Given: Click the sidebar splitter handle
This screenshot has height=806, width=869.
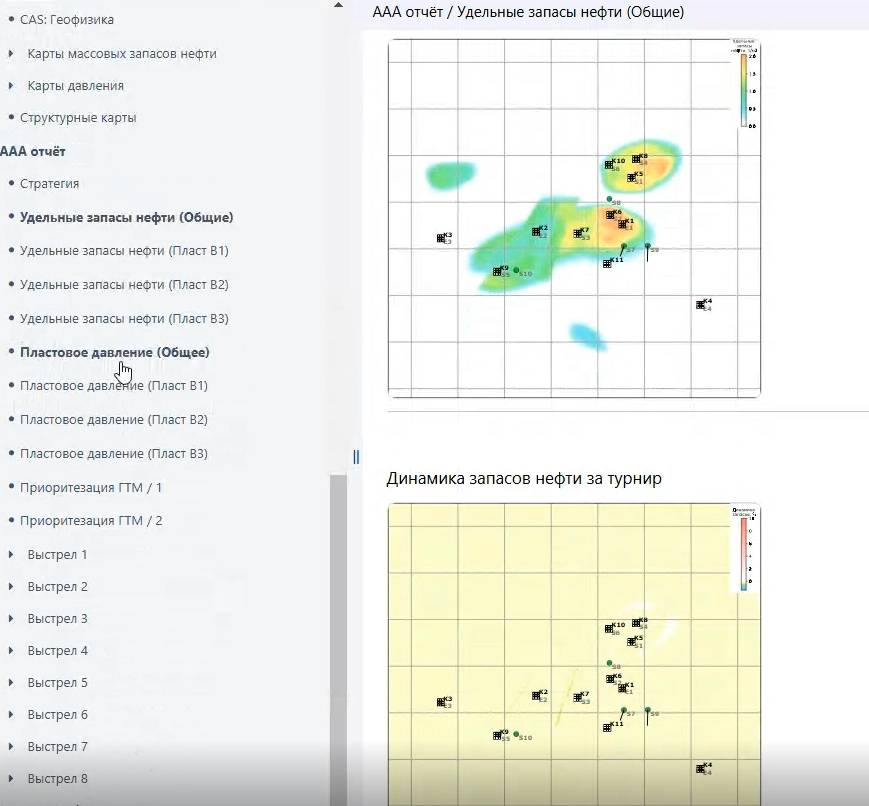Looking at the screenshot, I should tap(356, 457).
